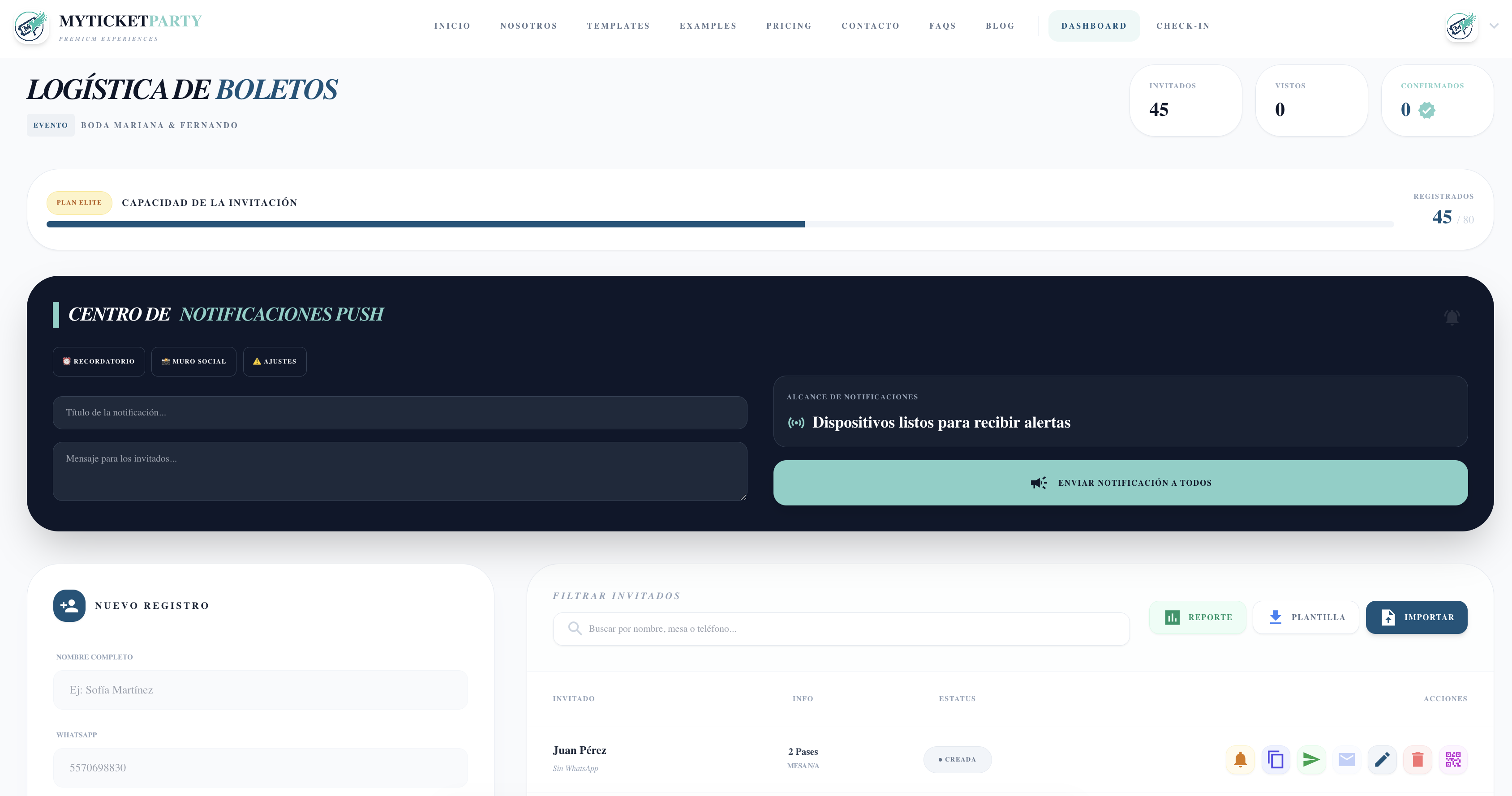Select the Ajustes notification preset

[275, 361]
